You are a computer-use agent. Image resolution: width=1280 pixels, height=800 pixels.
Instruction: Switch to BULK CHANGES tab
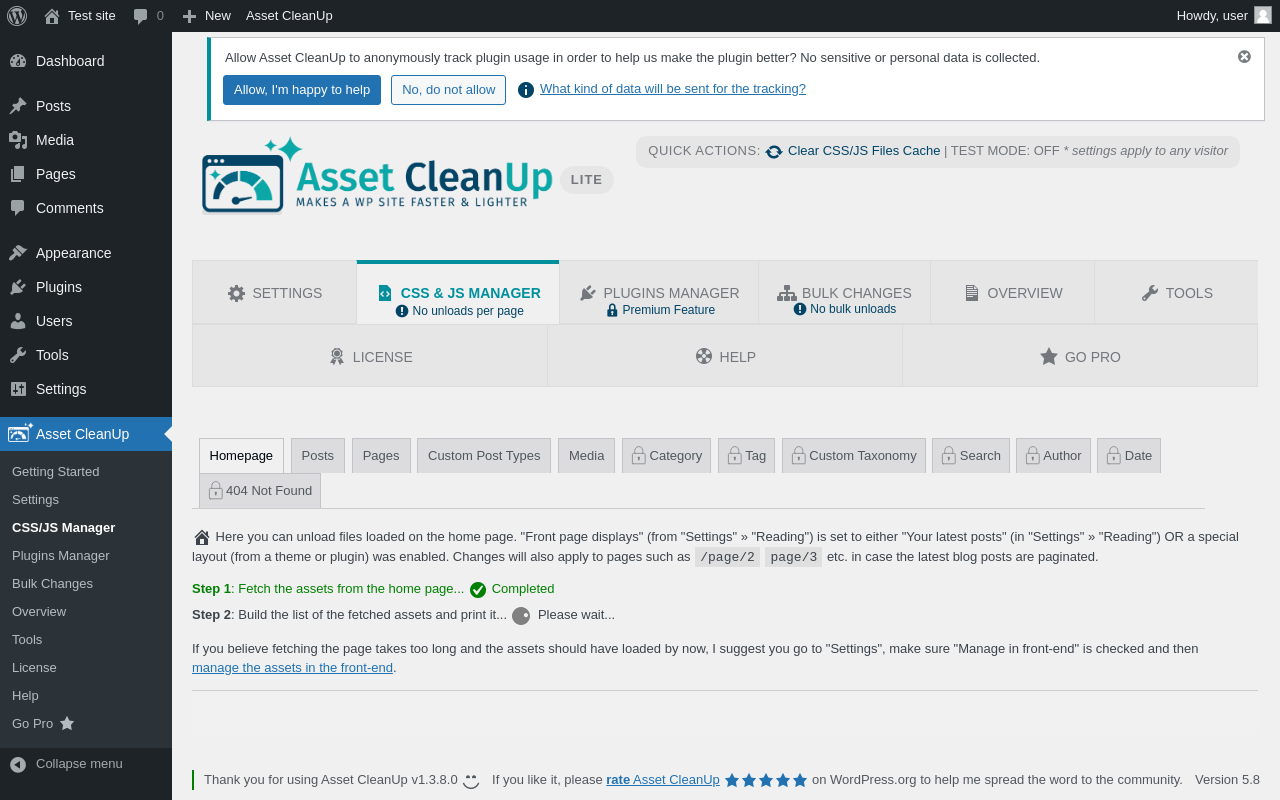click(x=845, y=293)
